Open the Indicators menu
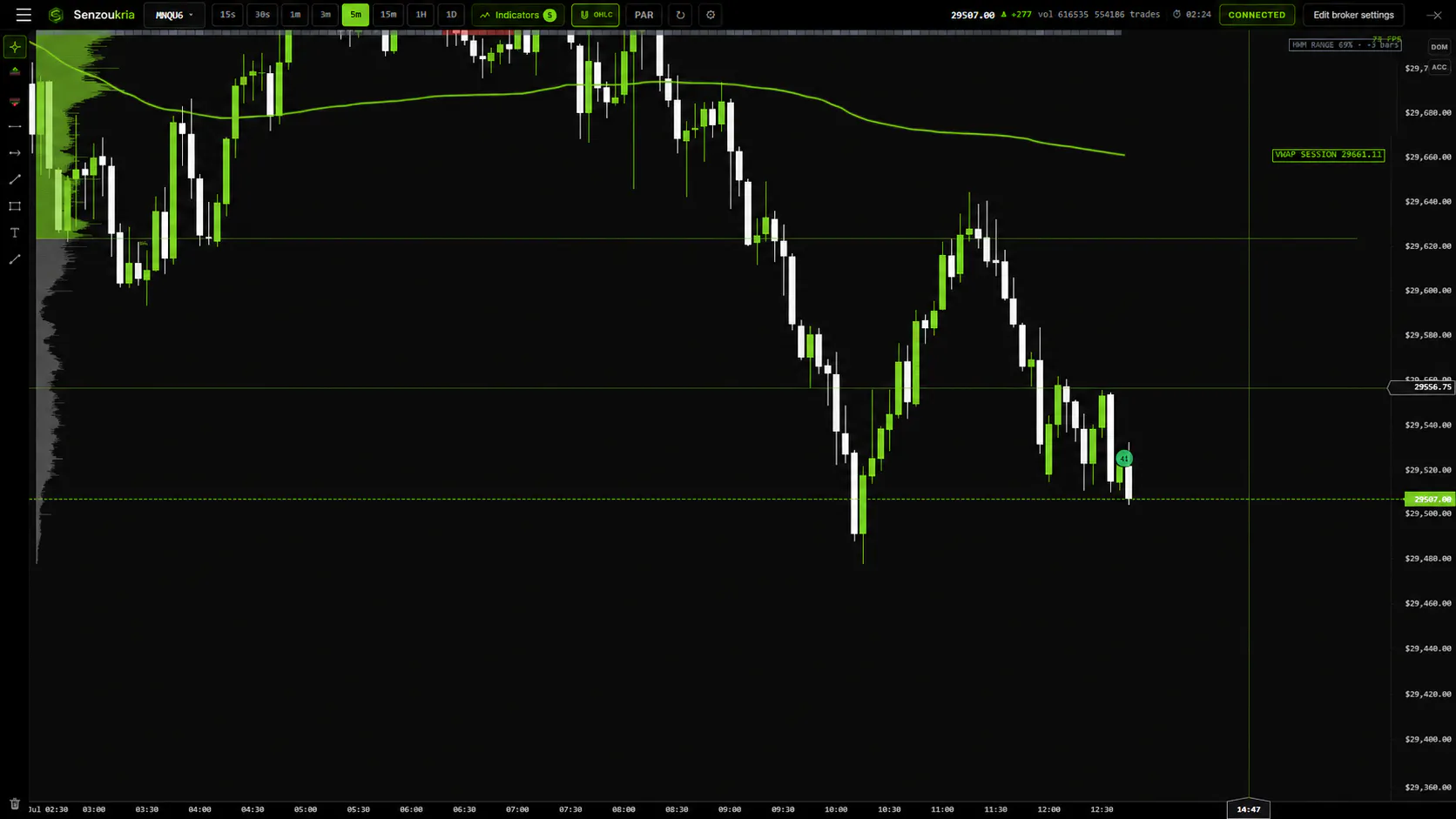Viewport: 1456px width, 819px height. click(518, 15)
